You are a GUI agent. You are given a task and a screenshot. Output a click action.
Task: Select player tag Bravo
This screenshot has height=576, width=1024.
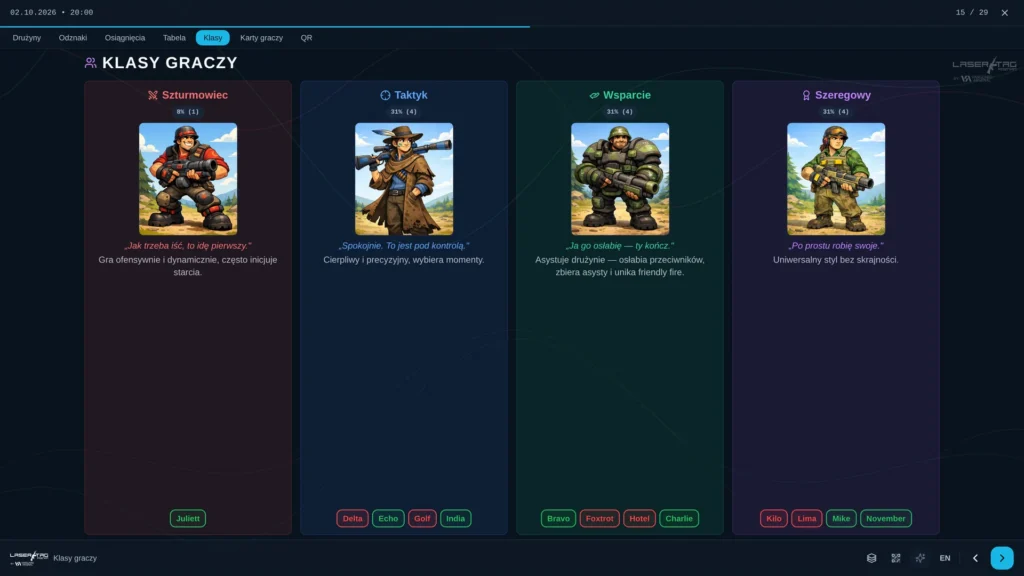pos(558,519)
